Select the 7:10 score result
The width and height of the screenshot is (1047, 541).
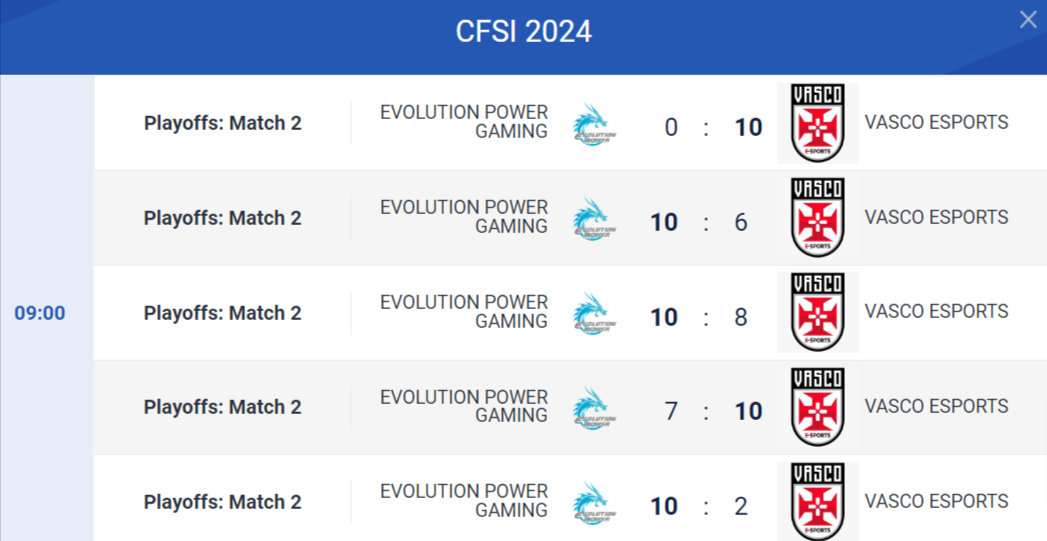point(705,411)
